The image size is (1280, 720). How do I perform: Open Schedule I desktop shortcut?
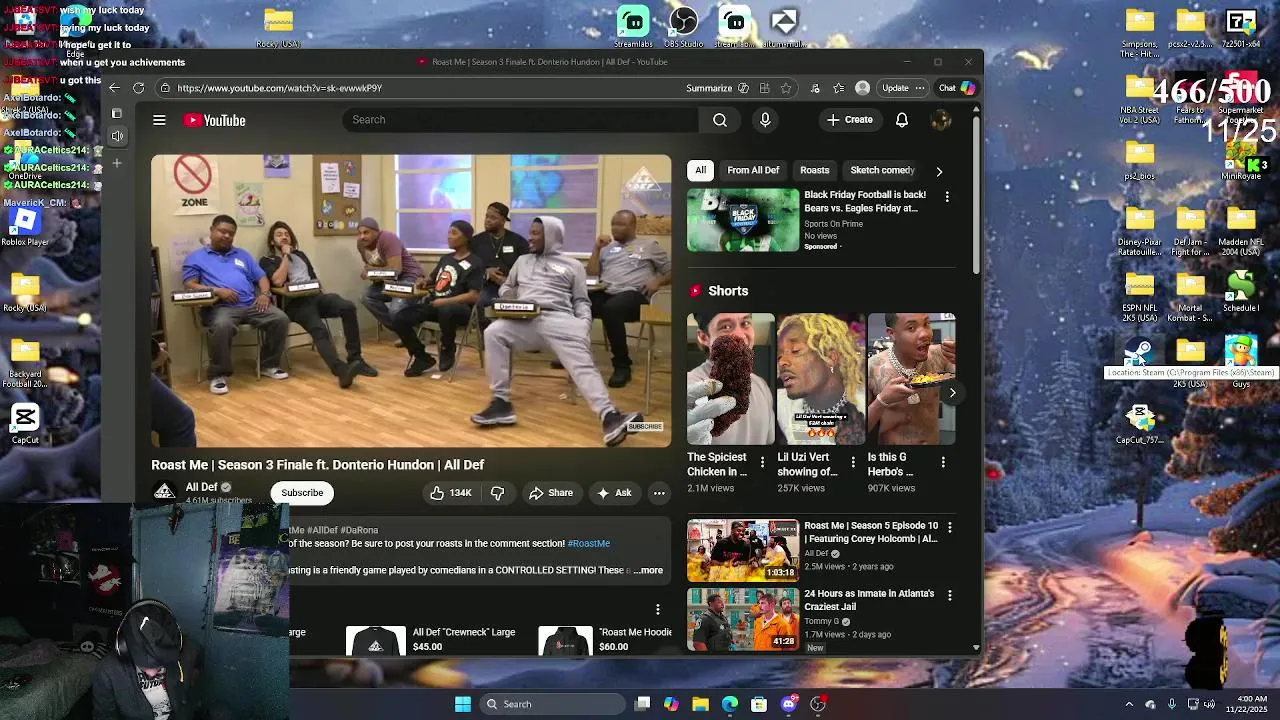coord(1241,292)
